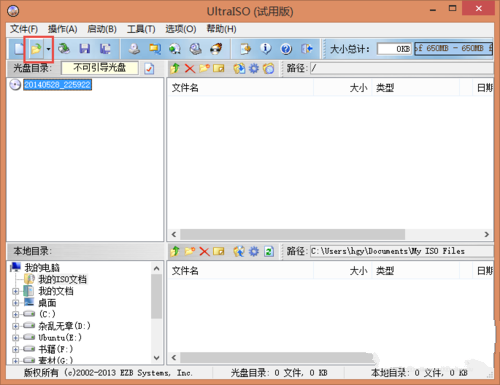
Task: Open the 选项(O) menu
Action: tap(181, 29)
